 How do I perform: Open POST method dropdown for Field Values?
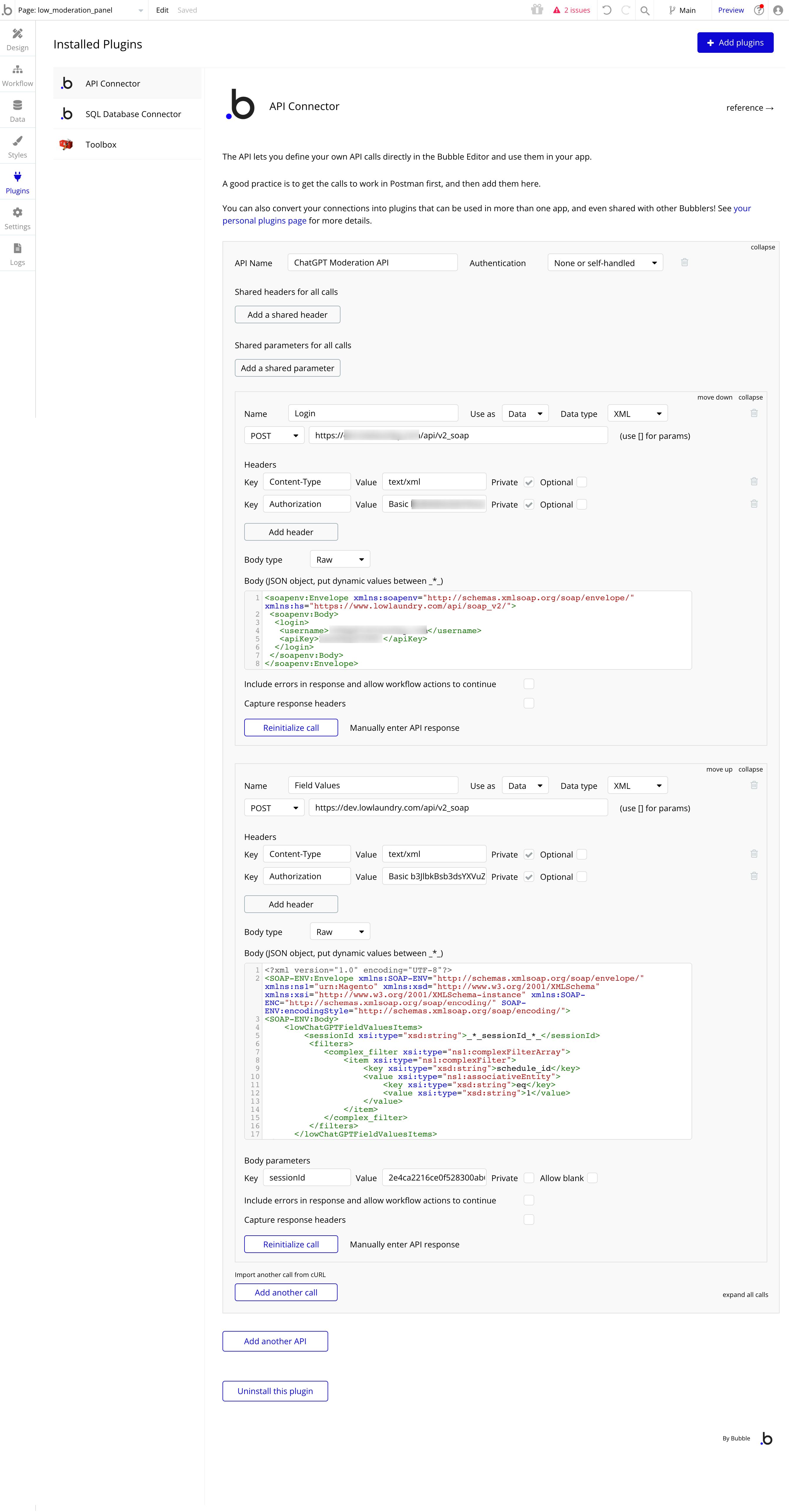coord(274,808)
